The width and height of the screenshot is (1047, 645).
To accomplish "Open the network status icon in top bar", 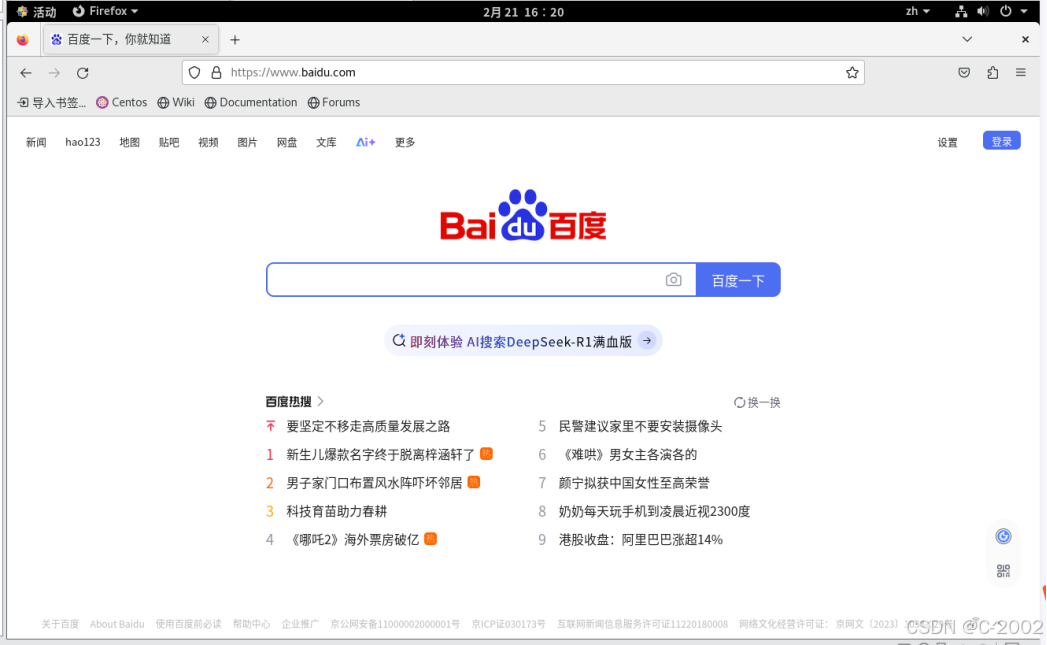I will point(961,11).
